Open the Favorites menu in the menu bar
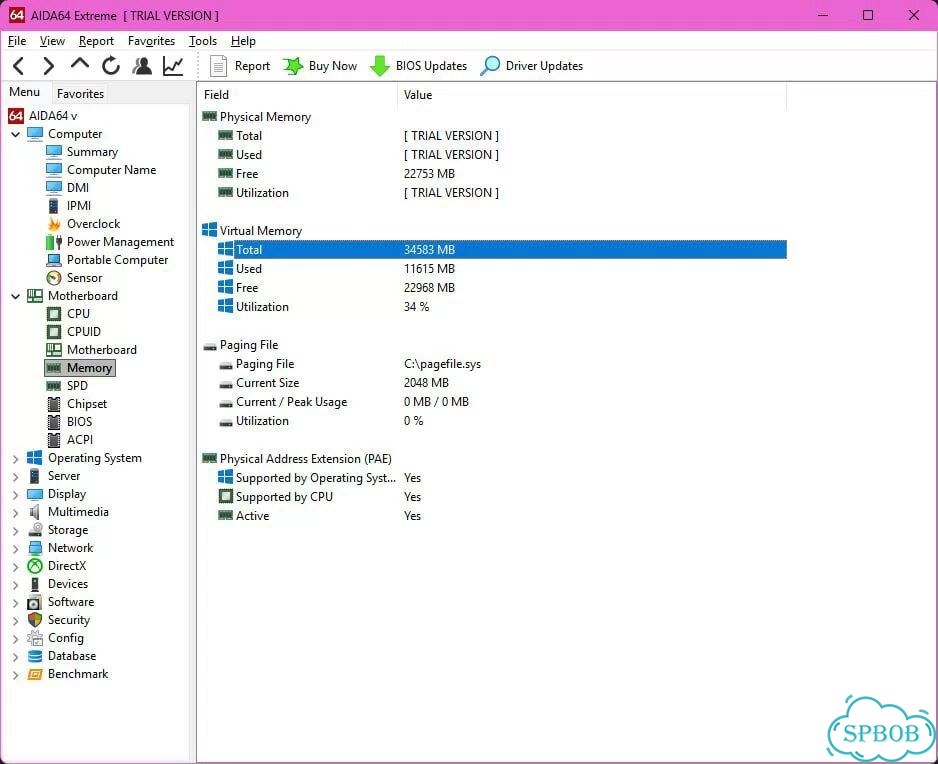Viewport: 938px width, 764px height. click(x=151, y=41)
